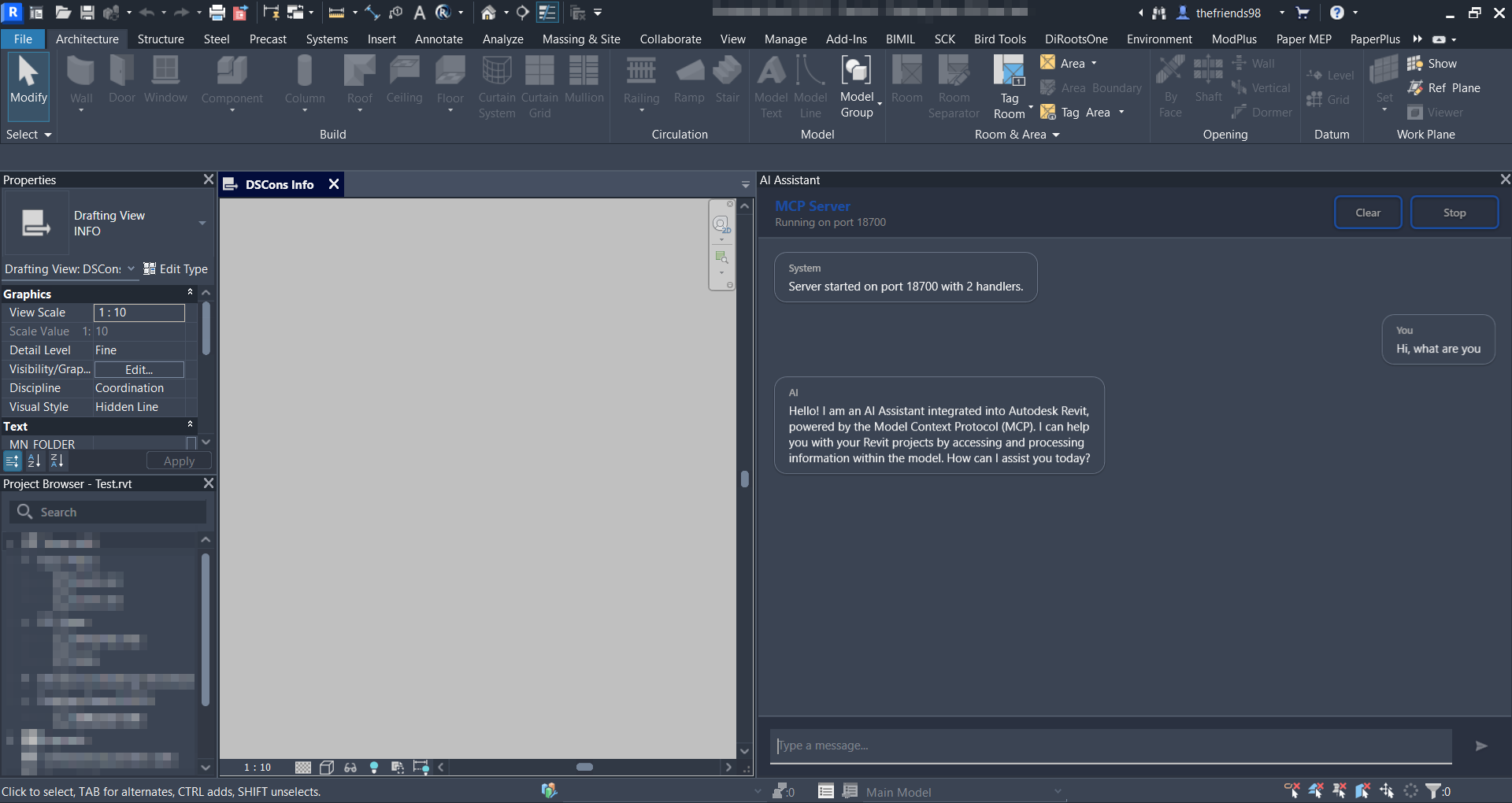Image resolution: width=1512 pixels, height=803 pixels.
Task: Launch the Stair tool
Action: [x=727, y=83]
